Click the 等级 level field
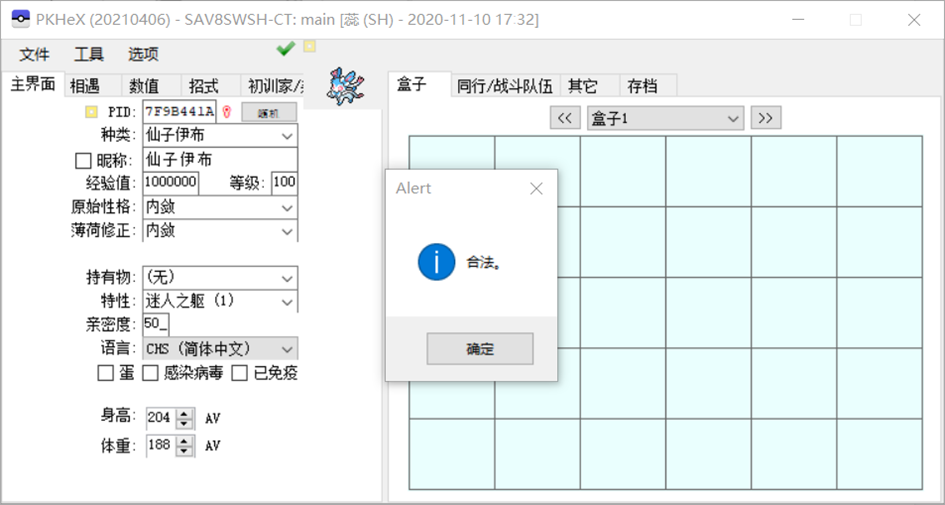 point(284,183)
